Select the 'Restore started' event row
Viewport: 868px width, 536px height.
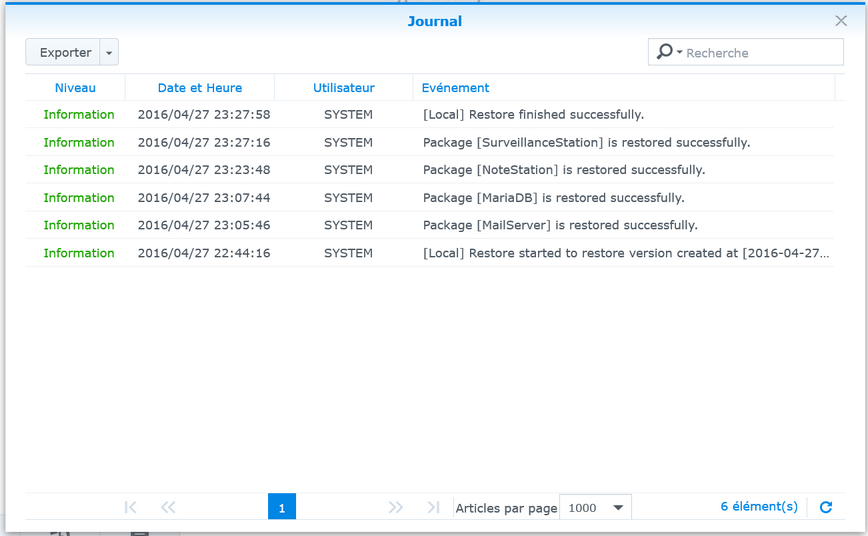coord(430,253)
